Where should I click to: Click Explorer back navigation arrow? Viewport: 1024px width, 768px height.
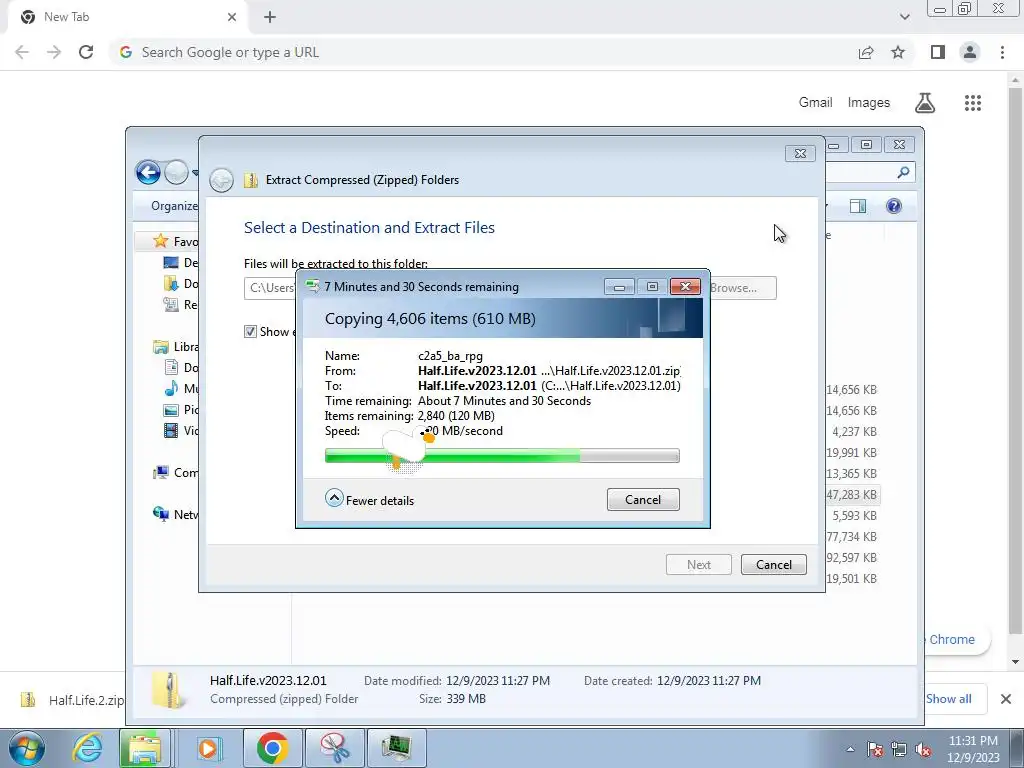click(148, 172)
